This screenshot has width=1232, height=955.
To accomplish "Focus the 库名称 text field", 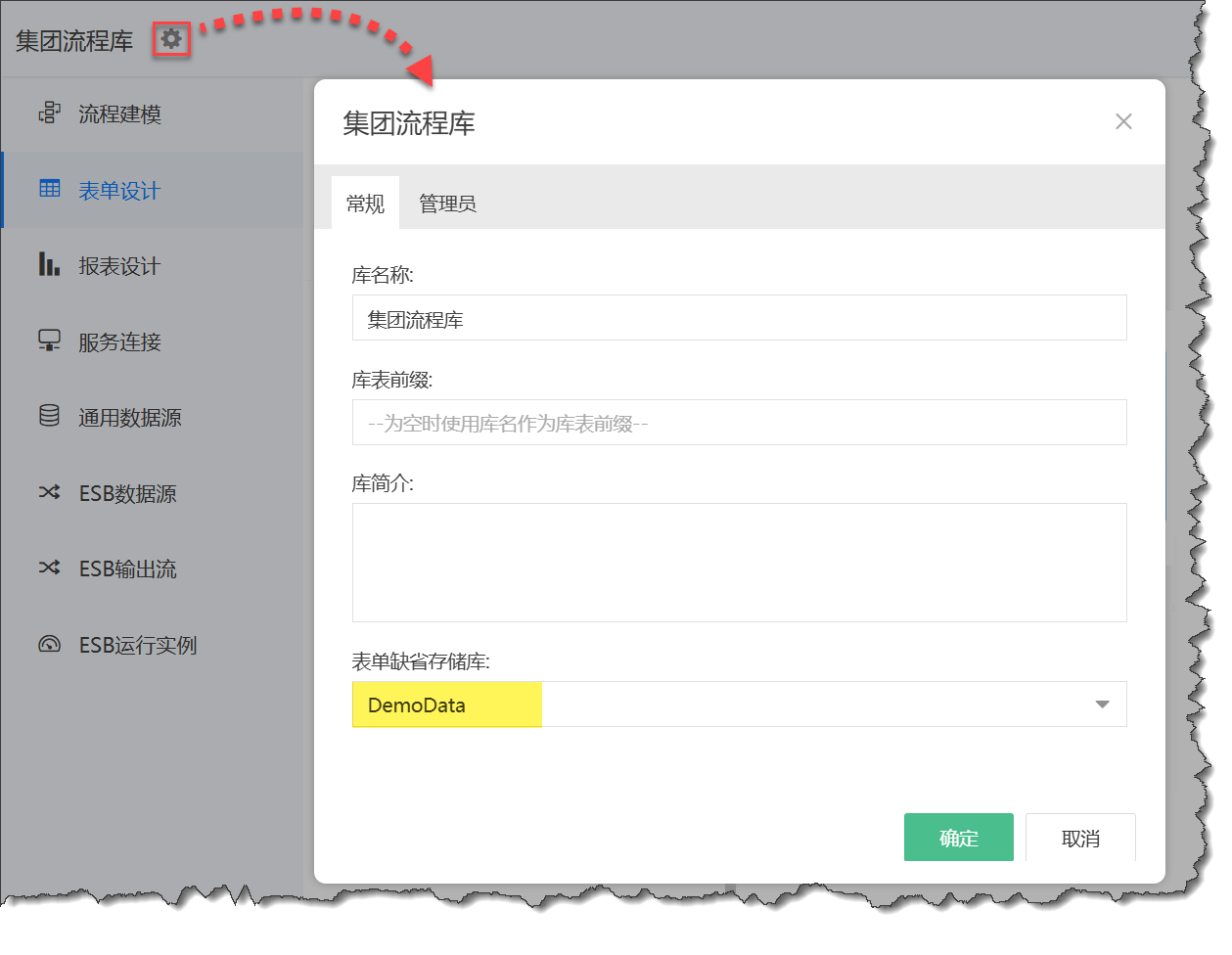I will (x=739, y=318).
